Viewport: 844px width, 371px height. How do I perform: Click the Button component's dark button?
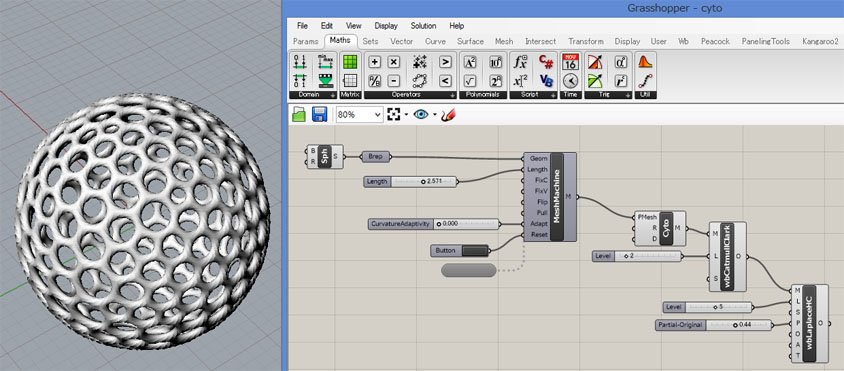tap(475, 250)
